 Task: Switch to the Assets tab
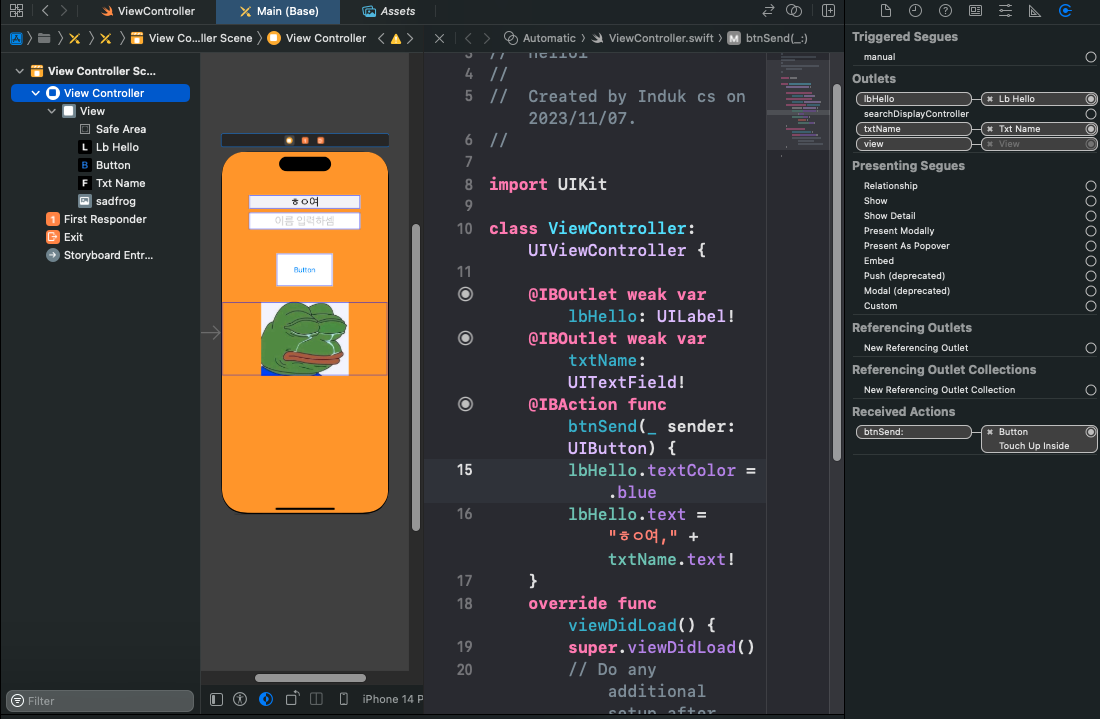click(x=389, y=11)
